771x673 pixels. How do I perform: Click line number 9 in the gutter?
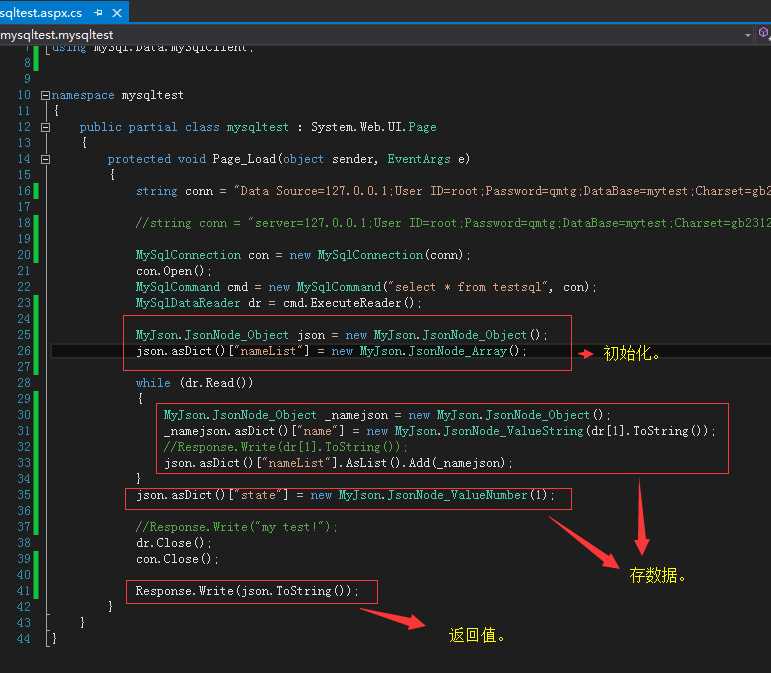(27, 79)
